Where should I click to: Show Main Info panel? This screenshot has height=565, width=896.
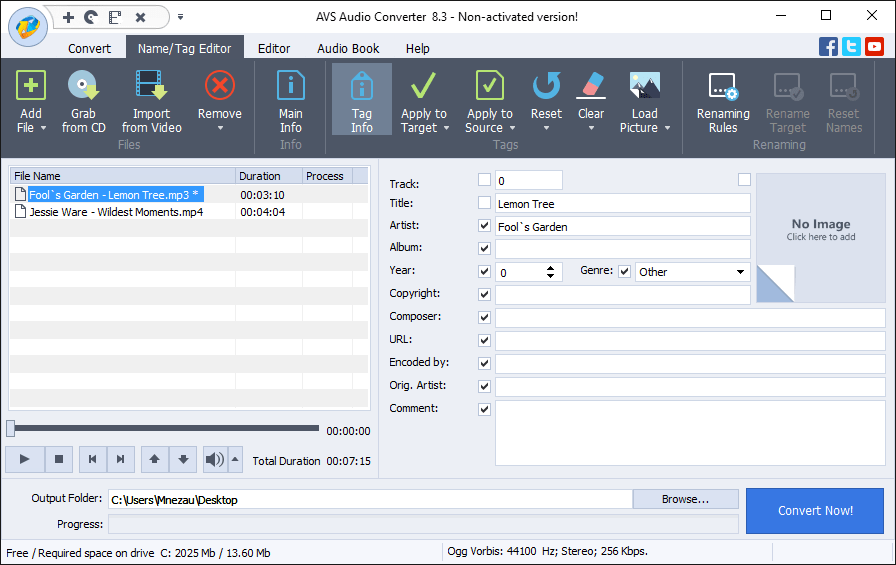(x=290, y=86)
